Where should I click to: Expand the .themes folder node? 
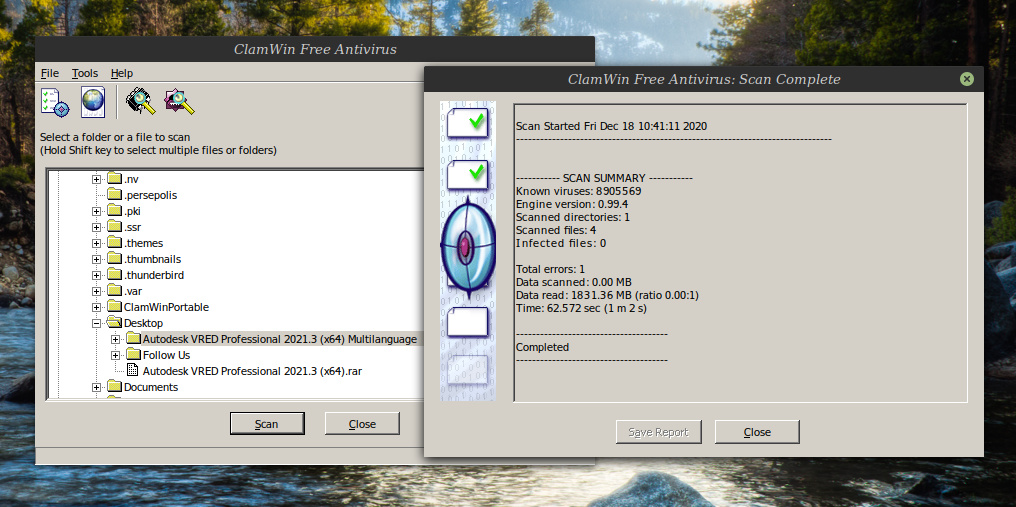click(97, 243)
